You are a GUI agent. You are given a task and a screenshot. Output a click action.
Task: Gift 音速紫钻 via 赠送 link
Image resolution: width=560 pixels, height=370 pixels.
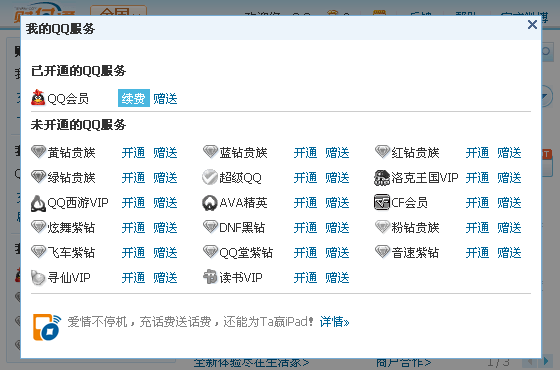coord(509,253)
